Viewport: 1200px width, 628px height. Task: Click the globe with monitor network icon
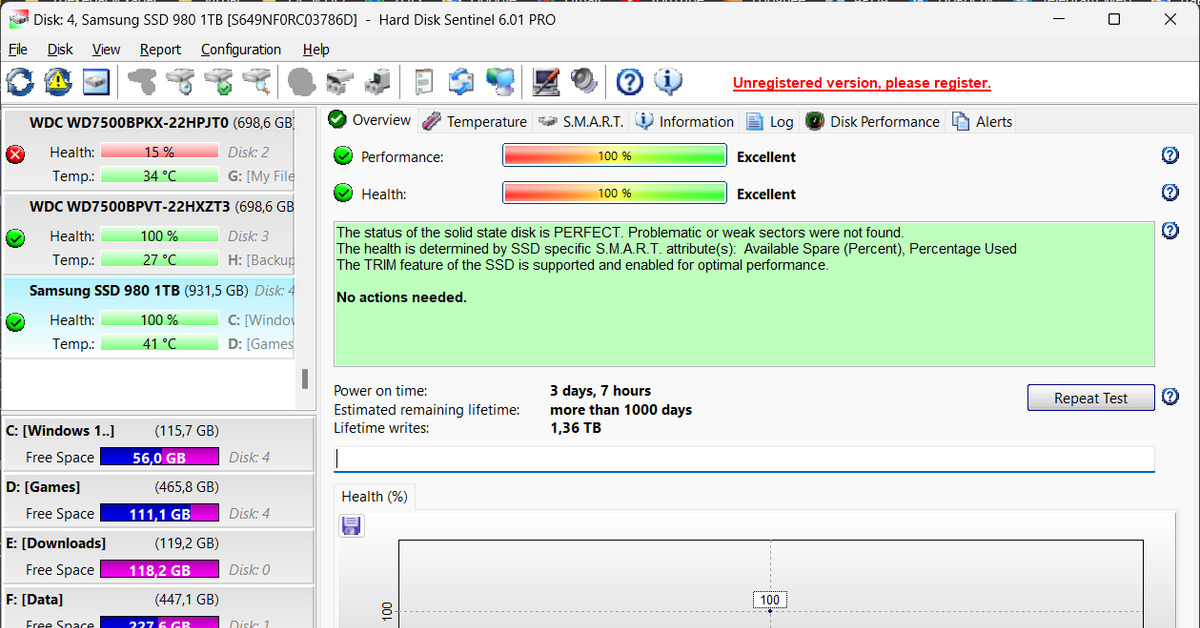pyautogui.click(x=499, y=81)
